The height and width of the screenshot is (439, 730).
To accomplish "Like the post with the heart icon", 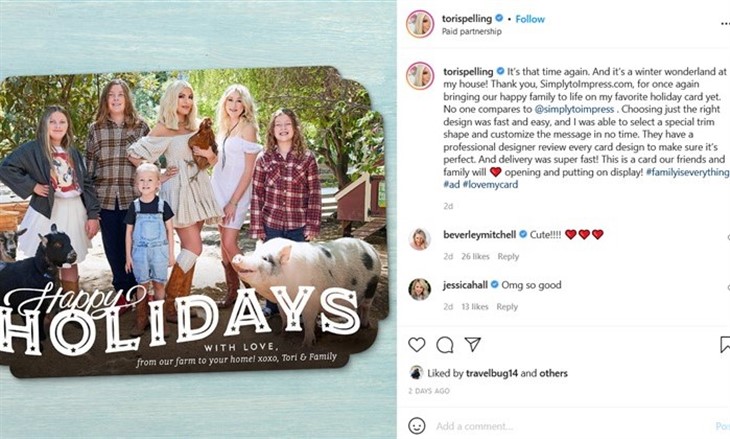I will (x=417, y=344).
